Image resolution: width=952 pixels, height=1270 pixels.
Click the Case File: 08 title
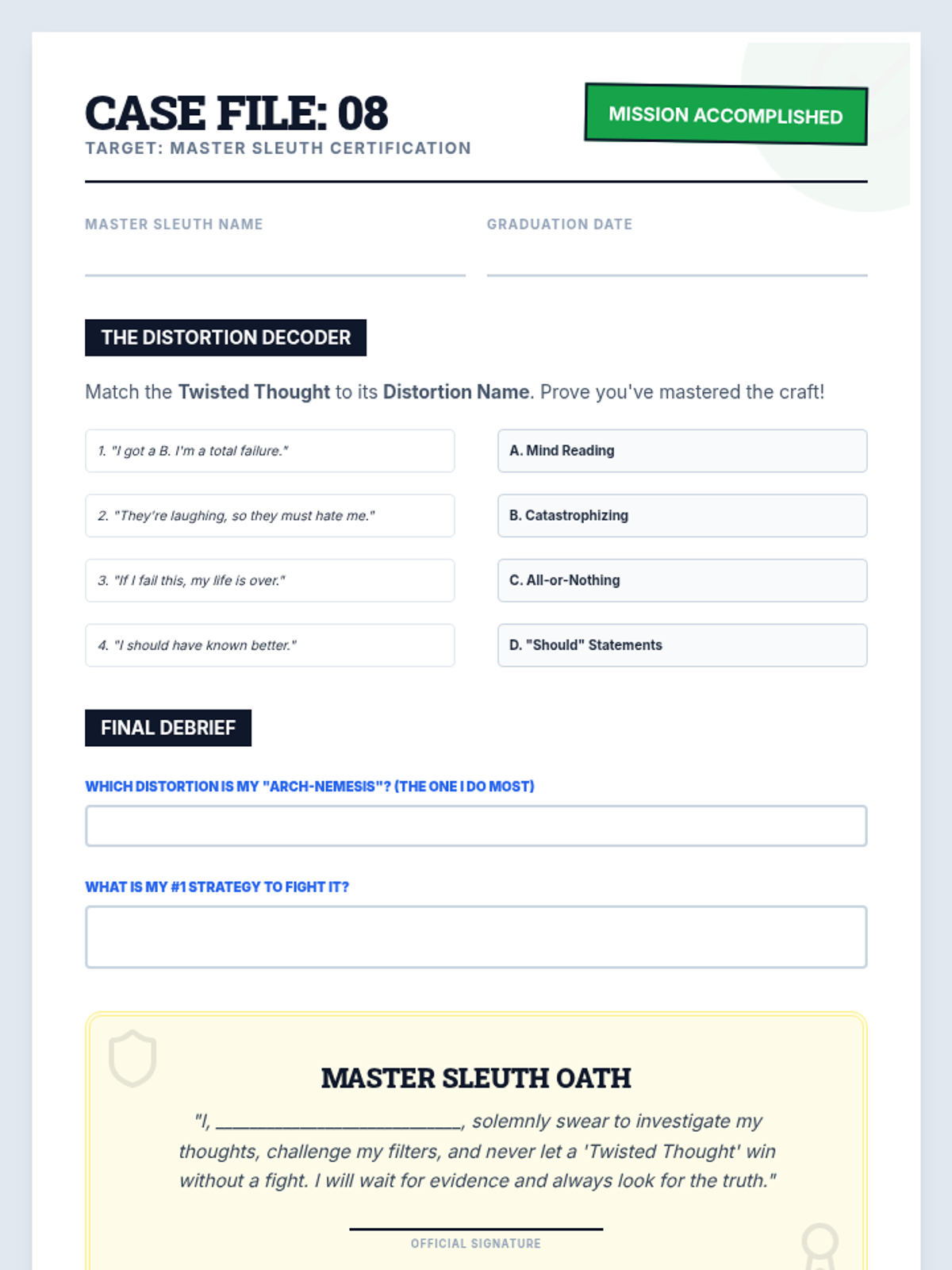pyautogui.click(x=236, y=113)
